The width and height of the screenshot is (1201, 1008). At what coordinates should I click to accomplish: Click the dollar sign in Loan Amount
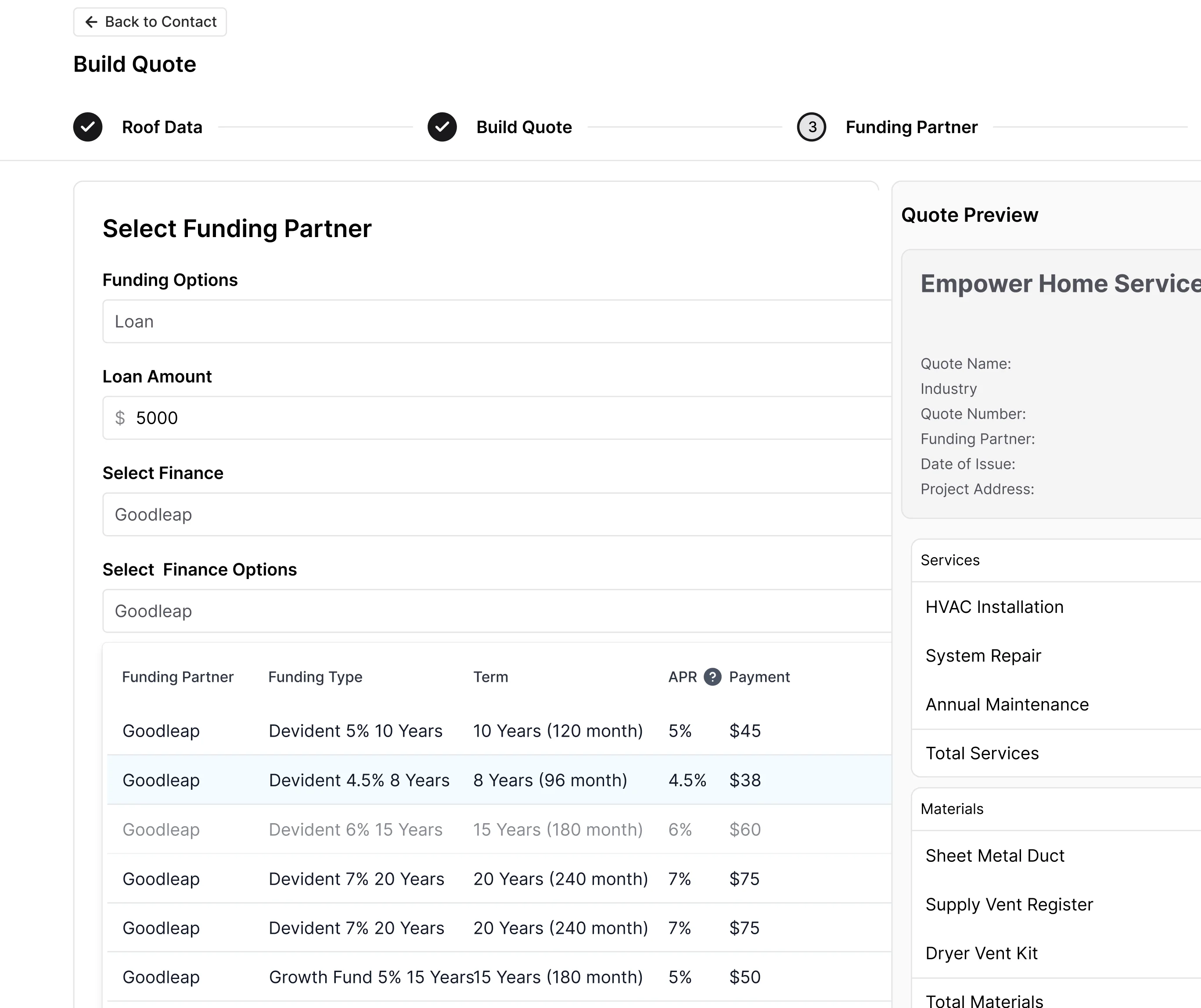point(119,418)
